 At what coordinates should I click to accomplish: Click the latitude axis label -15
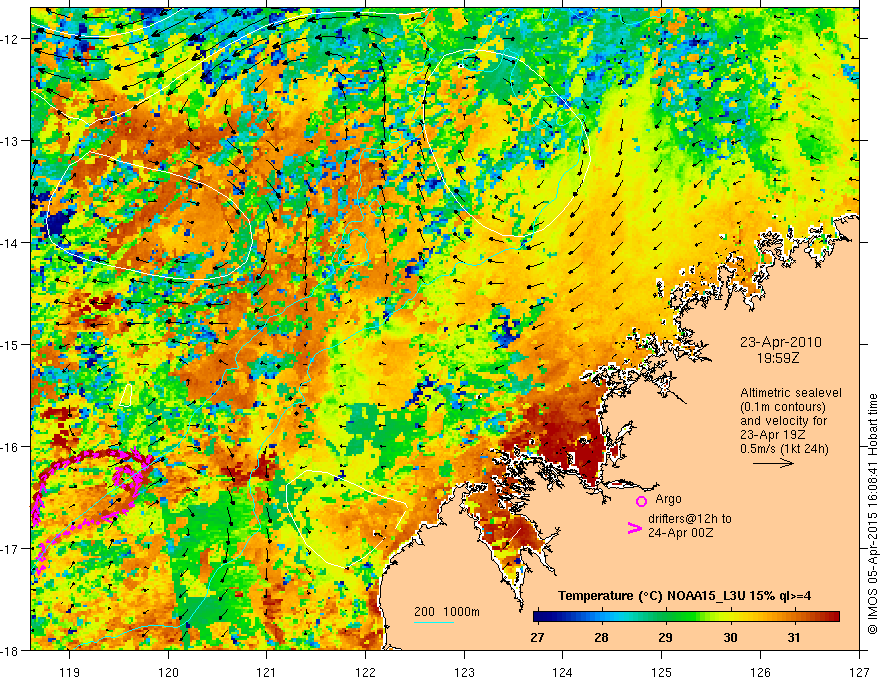(12, 344)
